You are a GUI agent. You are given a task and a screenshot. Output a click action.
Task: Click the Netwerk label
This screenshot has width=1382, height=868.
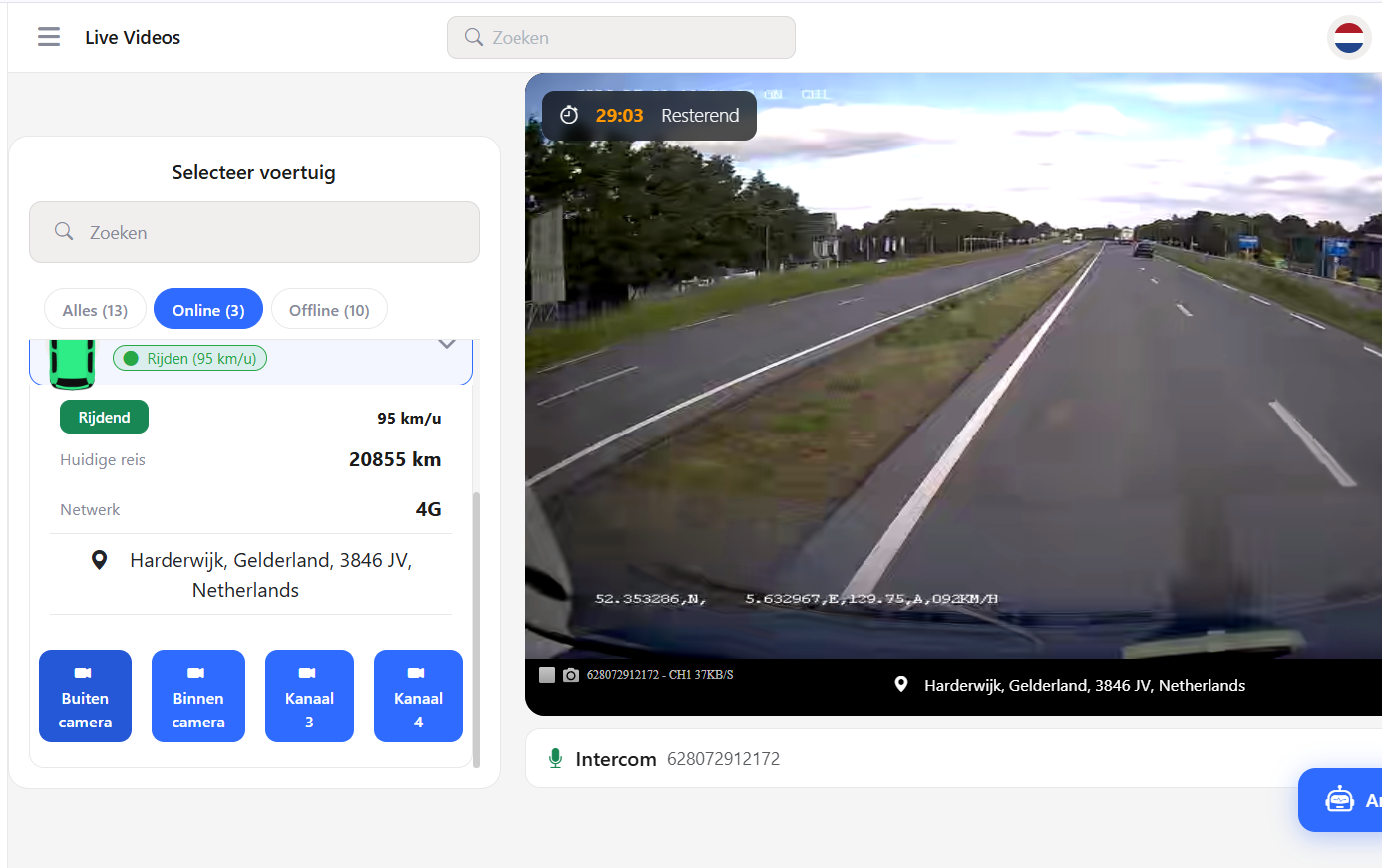coord(90,509)
